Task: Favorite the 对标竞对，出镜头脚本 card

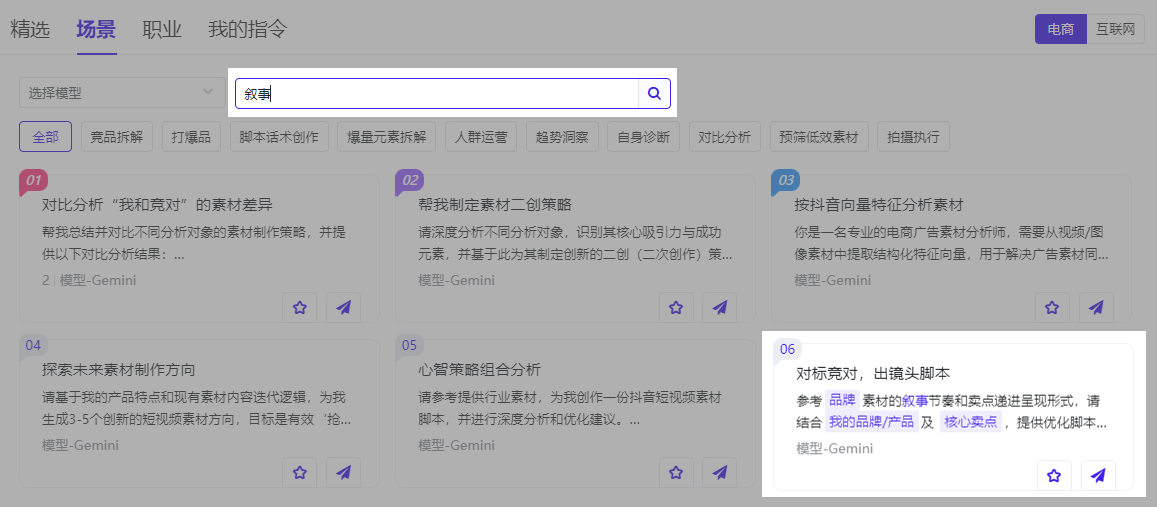Action: (x=1053, y=476)
